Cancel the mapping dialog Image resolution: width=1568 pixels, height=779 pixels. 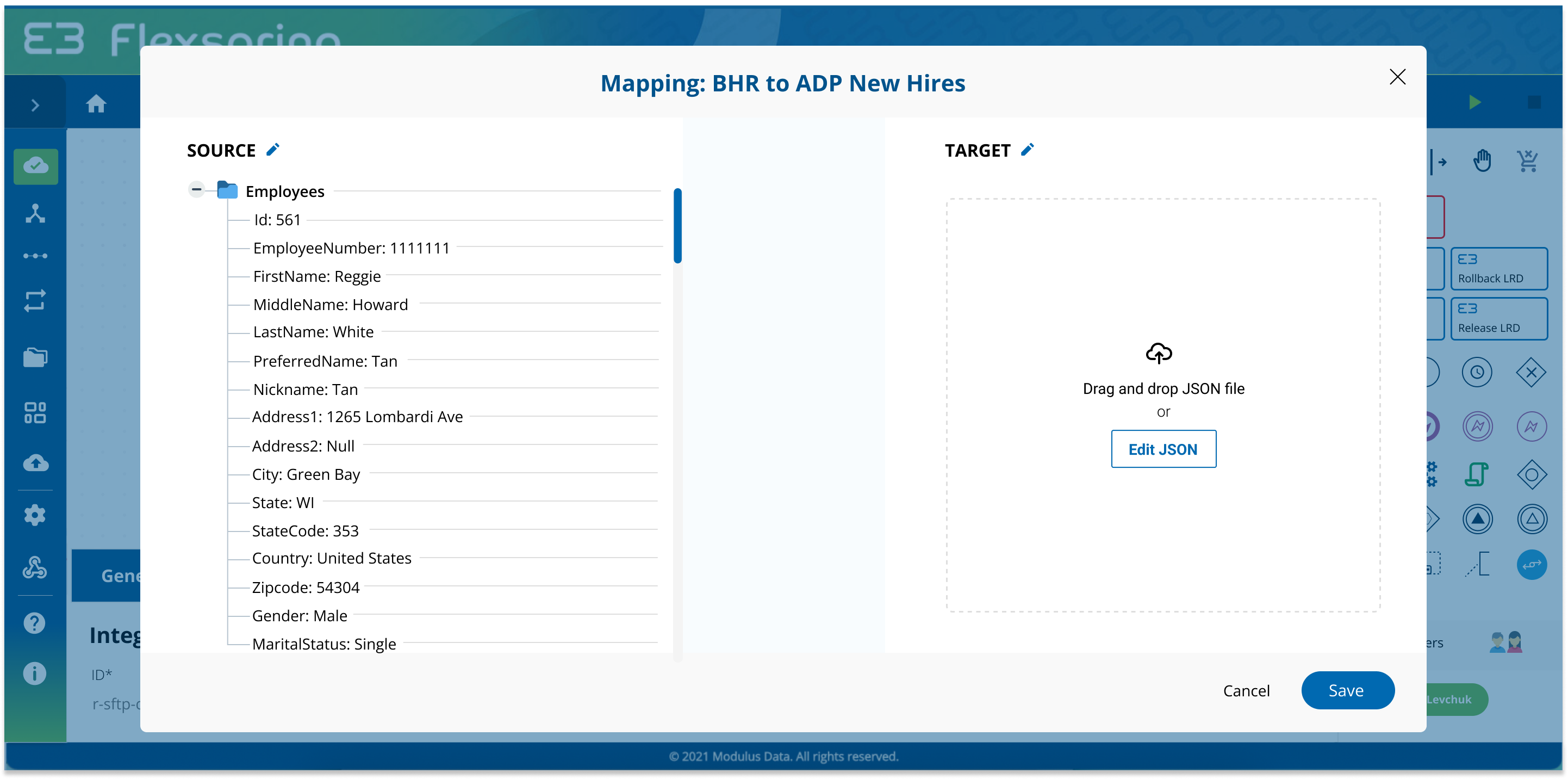(x=1247, y=691)
